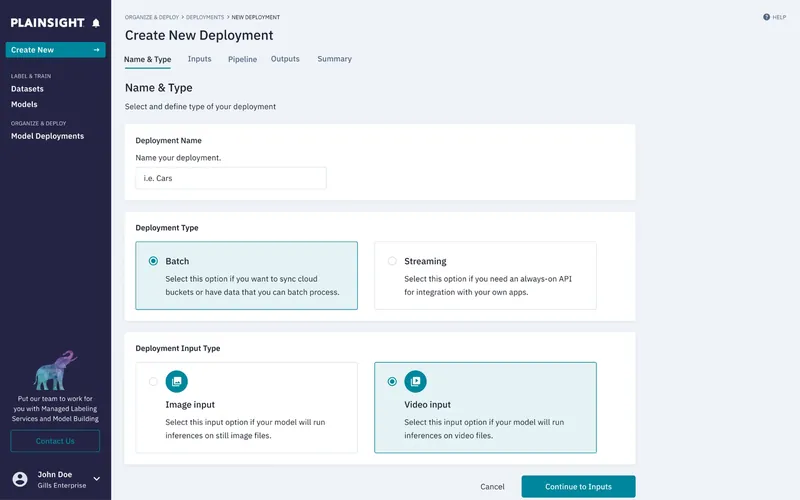Switch to the Summary tab
800x500 pixels.
(335, 59)
